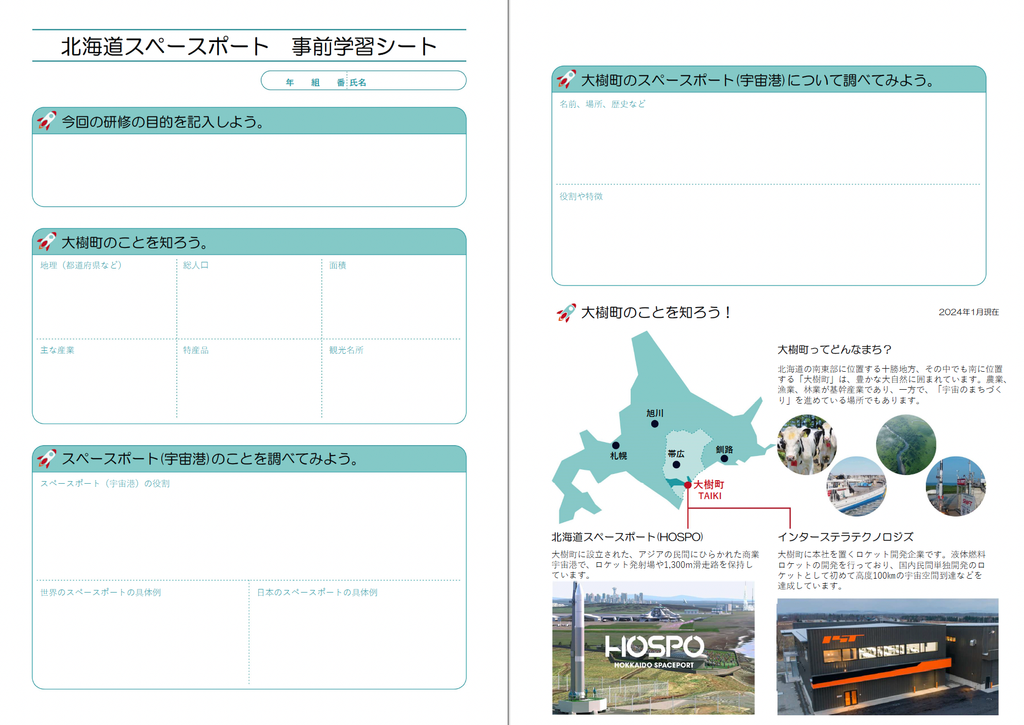Click the 帯広 map label
This screenshot has height=725, width=1024.
pyautogui.click(x=676, y=454)
